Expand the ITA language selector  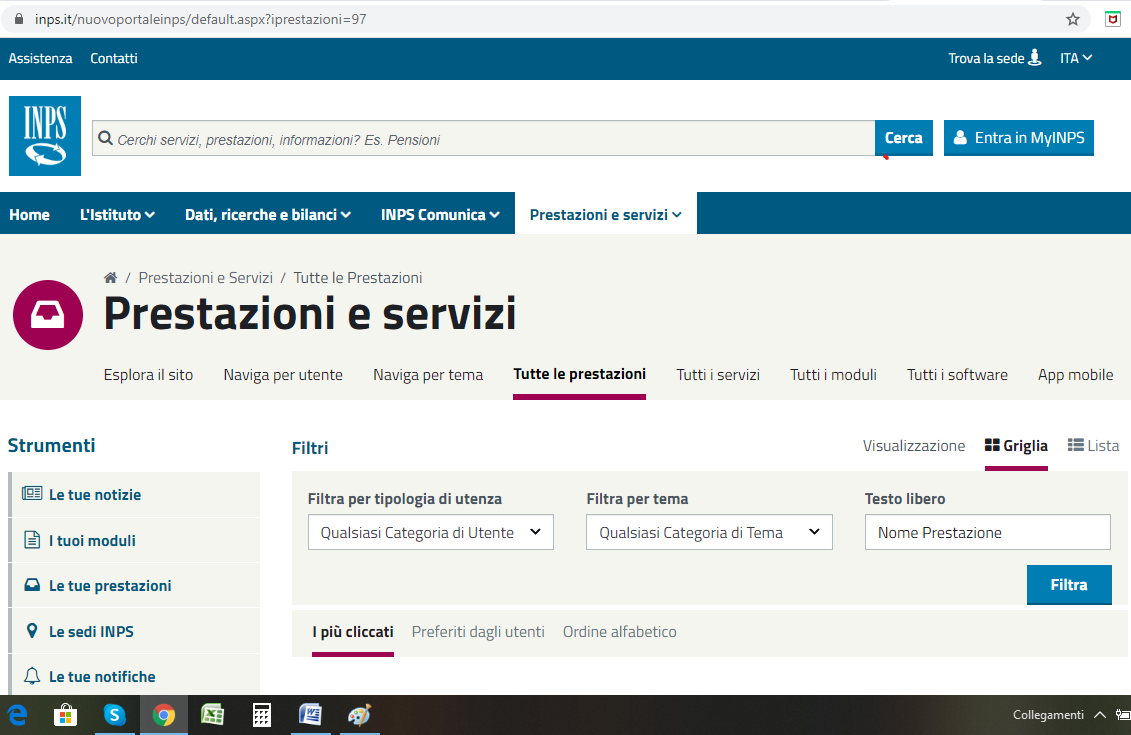point(1076,59)
